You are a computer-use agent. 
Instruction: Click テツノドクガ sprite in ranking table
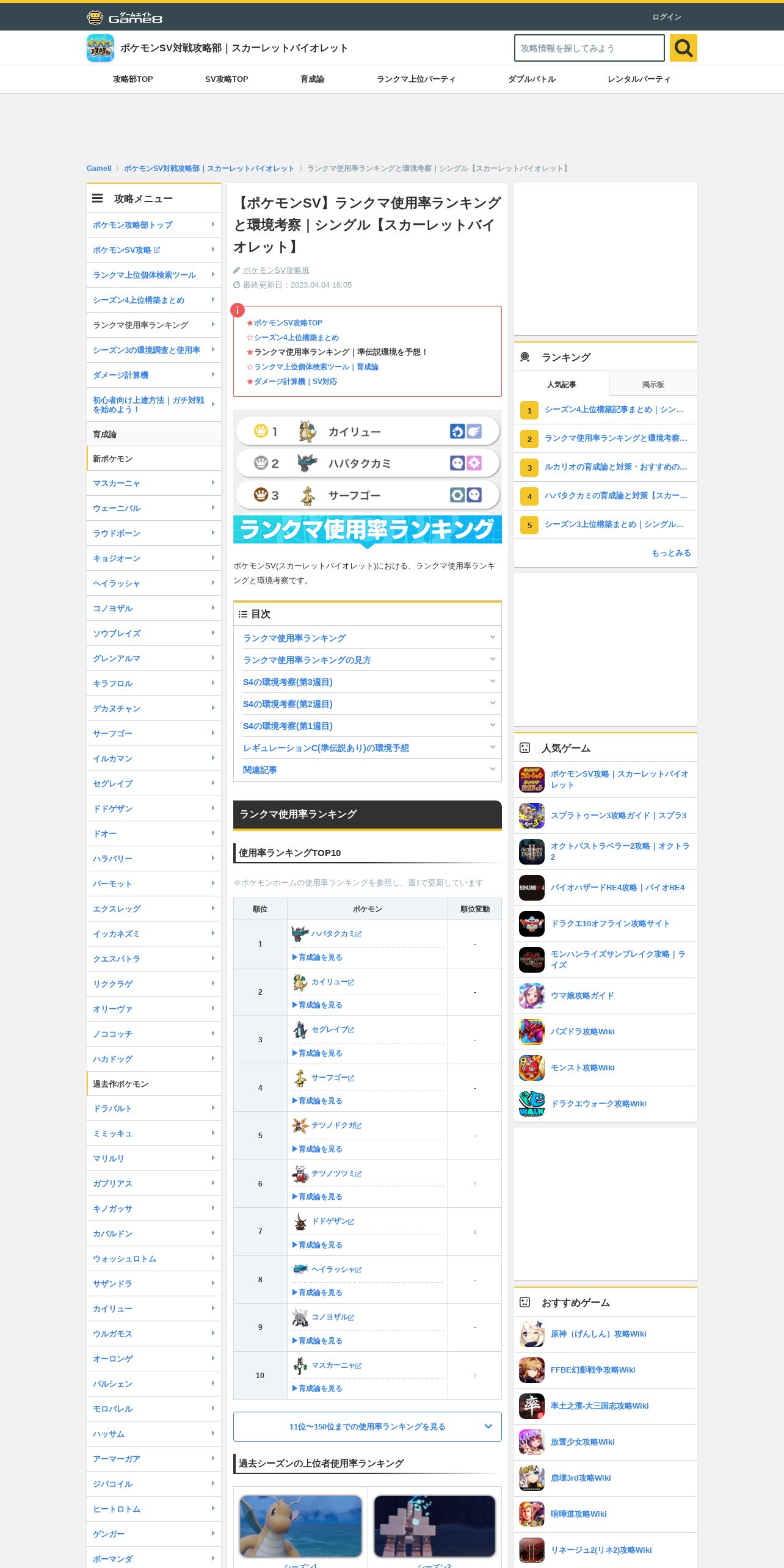pos(300,1125)
